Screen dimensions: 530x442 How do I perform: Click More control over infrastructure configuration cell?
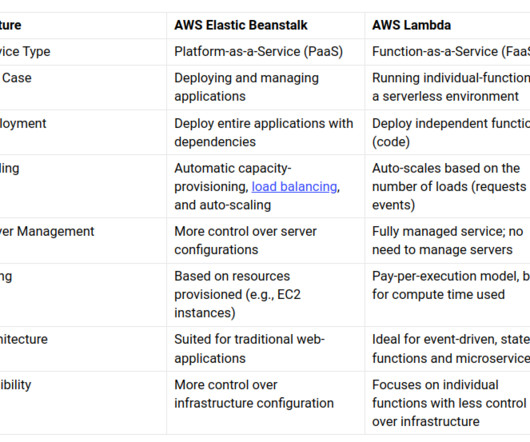254,394
